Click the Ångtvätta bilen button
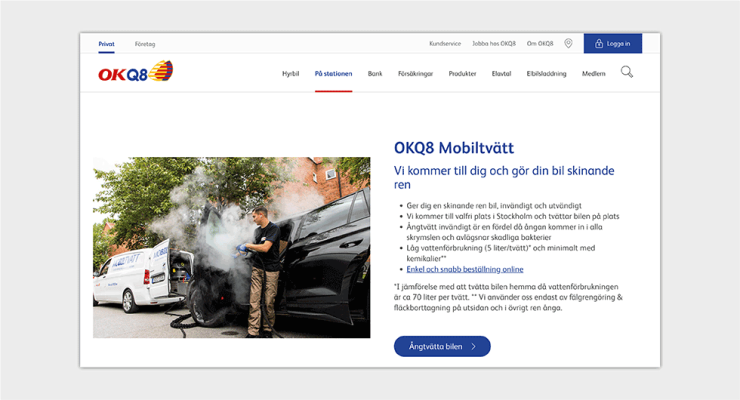 tap(442, 346)
